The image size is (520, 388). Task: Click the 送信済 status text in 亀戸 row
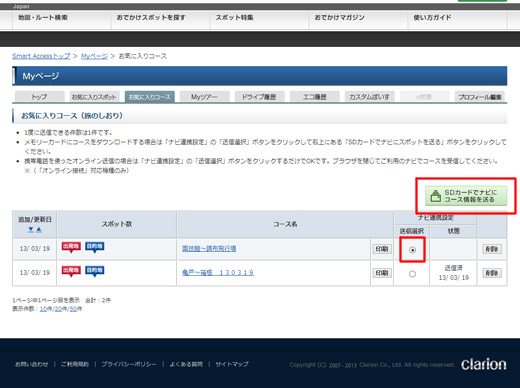click(x=454, y=268)
